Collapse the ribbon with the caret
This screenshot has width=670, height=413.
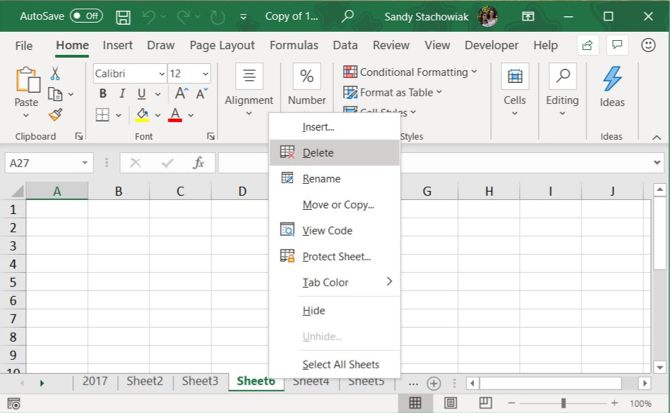pyautogui.click(x=657, y=137)
